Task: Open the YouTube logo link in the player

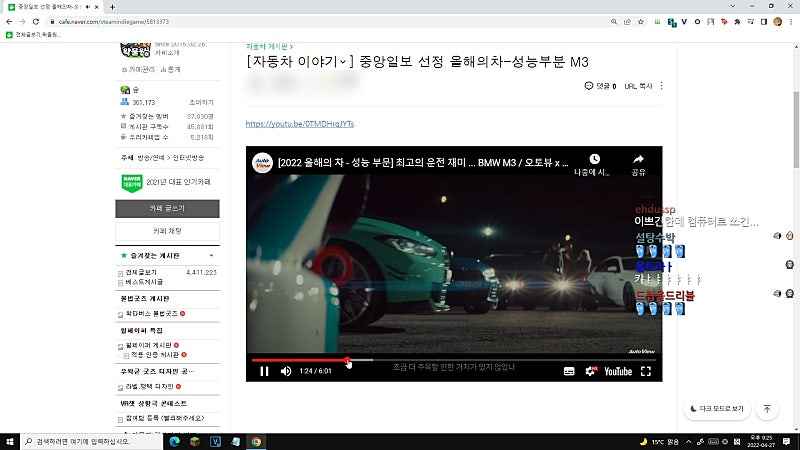Action: tap(618, 371)
